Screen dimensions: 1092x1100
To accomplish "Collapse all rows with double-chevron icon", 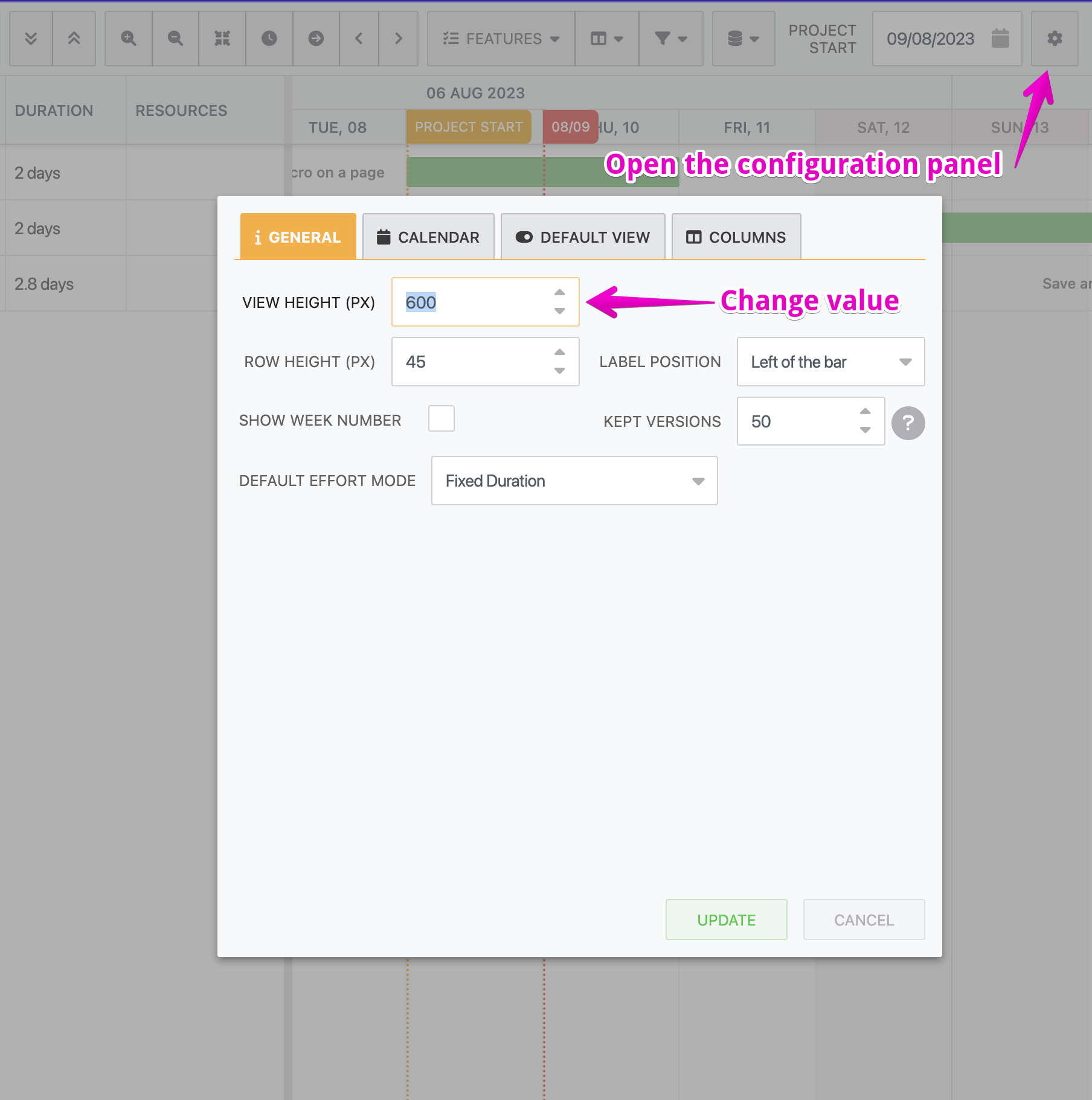I will (x=30, y=39).
